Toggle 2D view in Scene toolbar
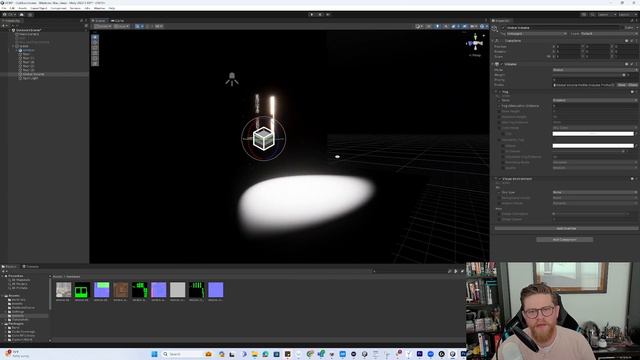 (429, 26)
